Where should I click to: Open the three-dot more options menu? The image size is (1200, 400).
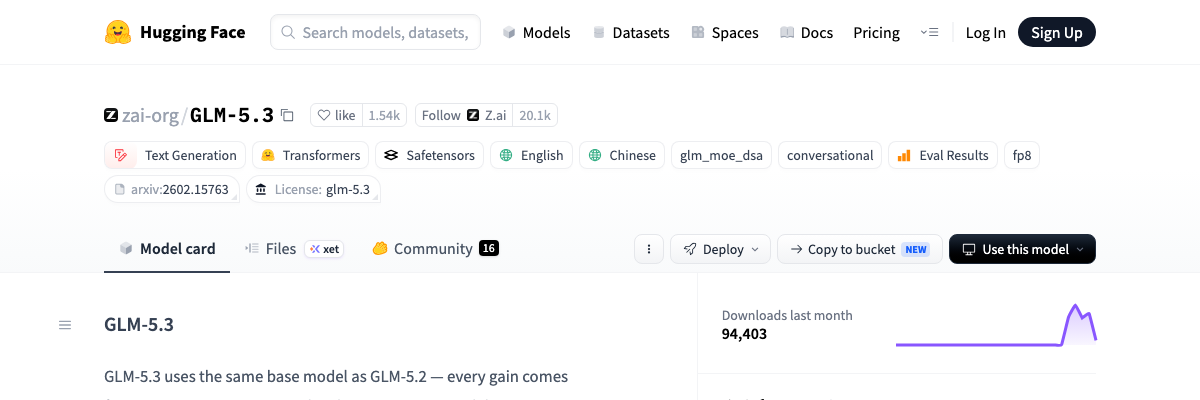point(649,249)
